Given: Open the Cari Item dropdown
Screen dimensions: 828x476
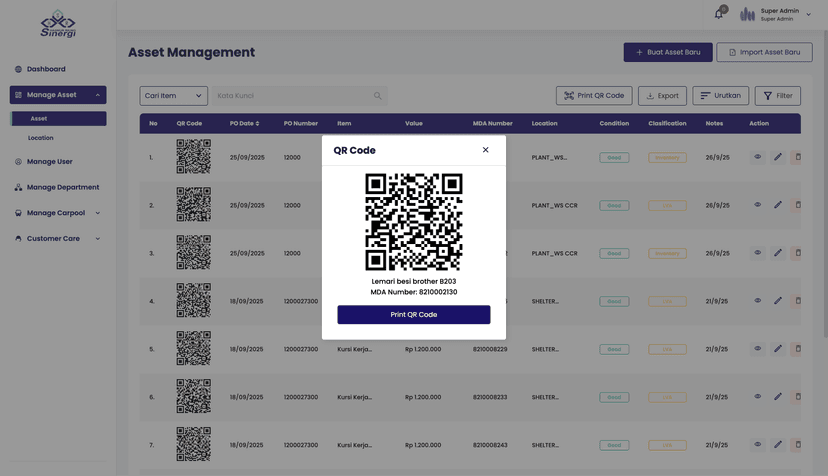Looking at the screenshot, I should click(173, 96).
